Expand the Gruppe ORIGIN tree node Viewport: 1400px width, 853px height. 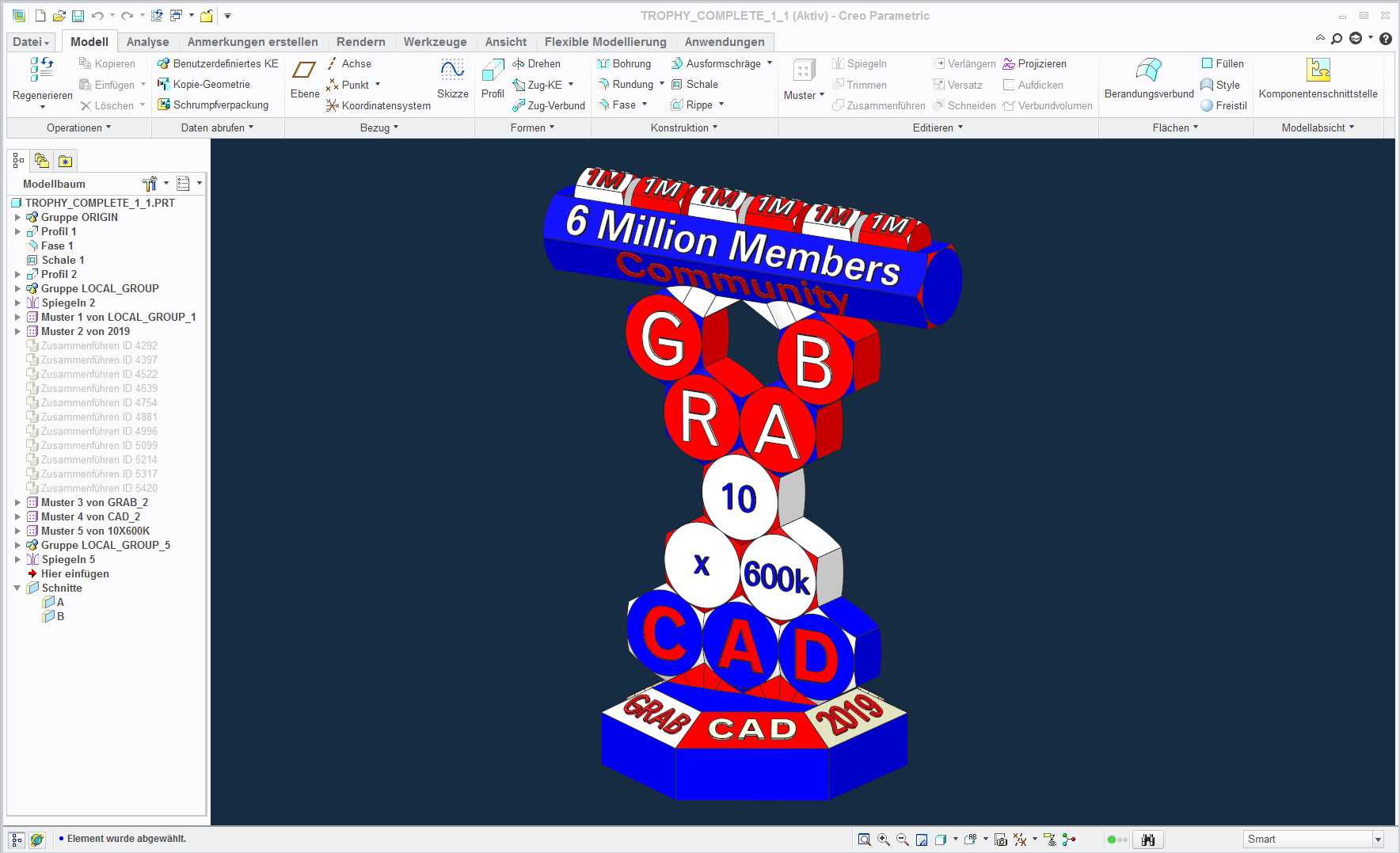point(17,218)
